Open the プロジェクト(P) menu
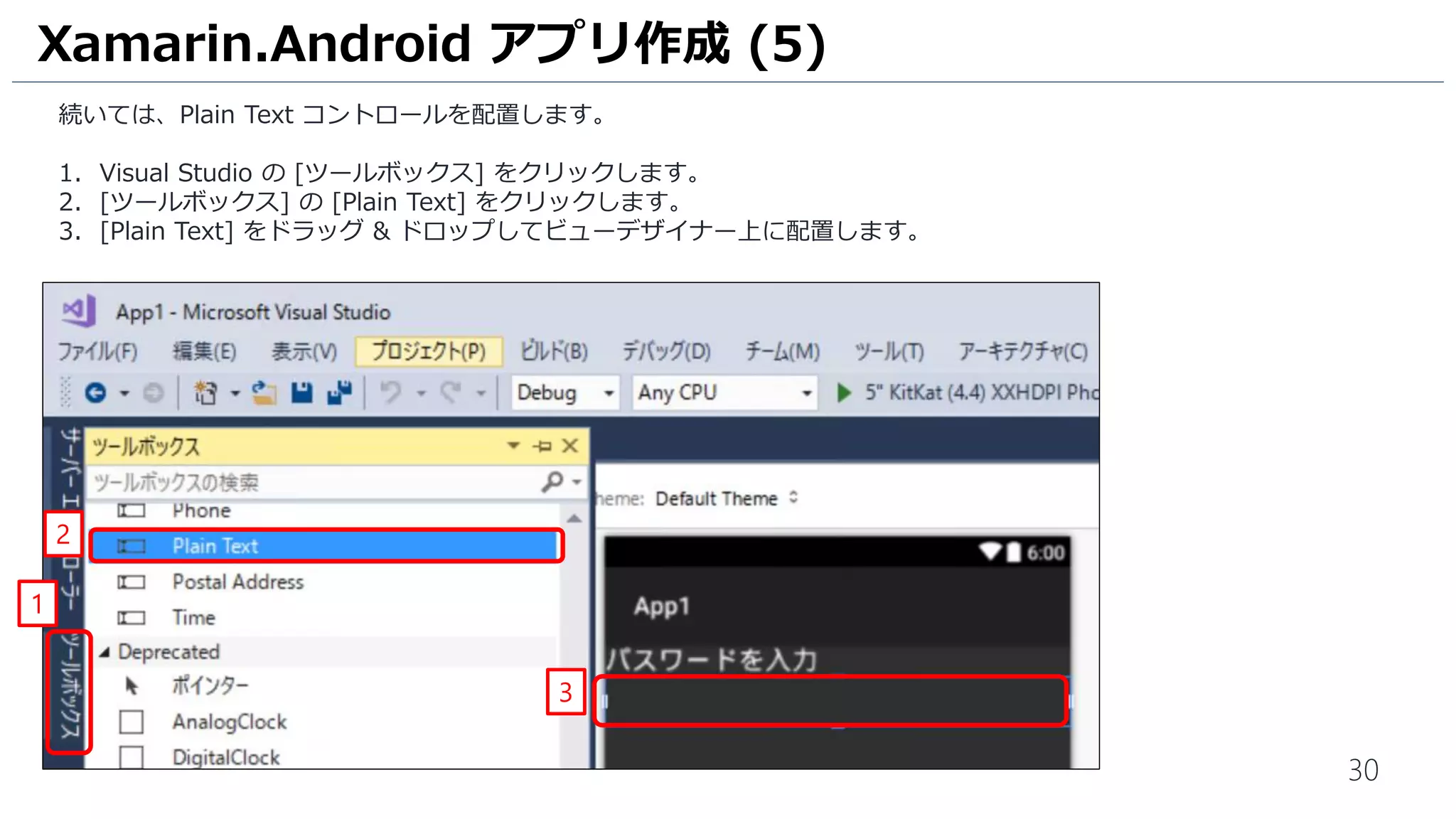The image size is (1456, 819). pyautogui.click(x=429, y=351)
